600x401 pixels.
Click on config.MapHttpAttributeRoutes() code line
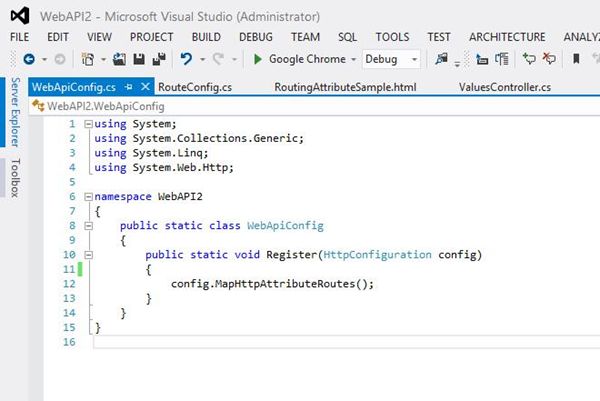click(272, 284)
